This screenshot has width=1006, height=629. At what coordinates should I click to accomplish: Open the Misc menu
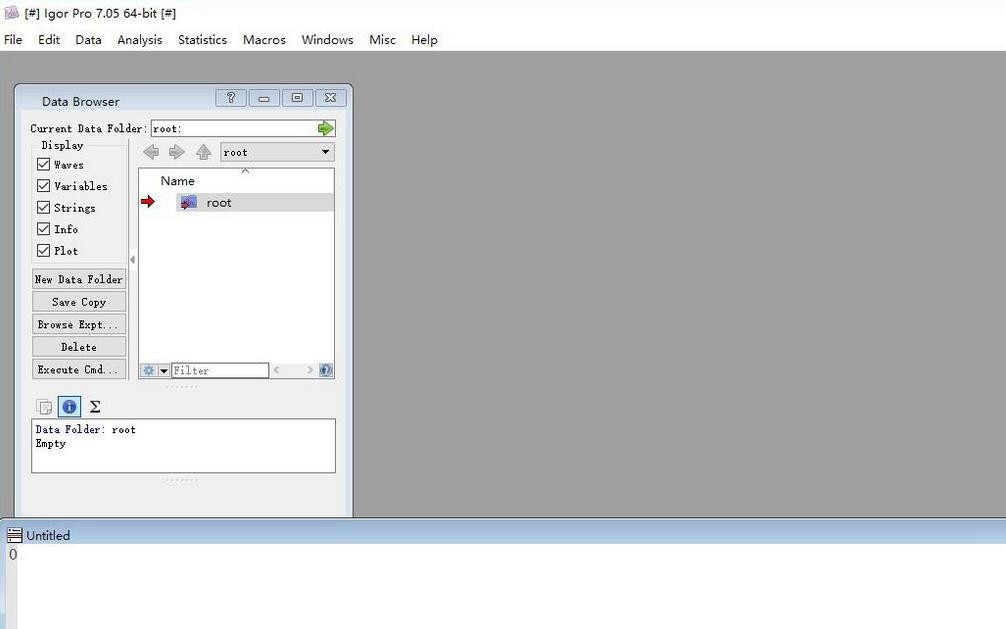382,40
